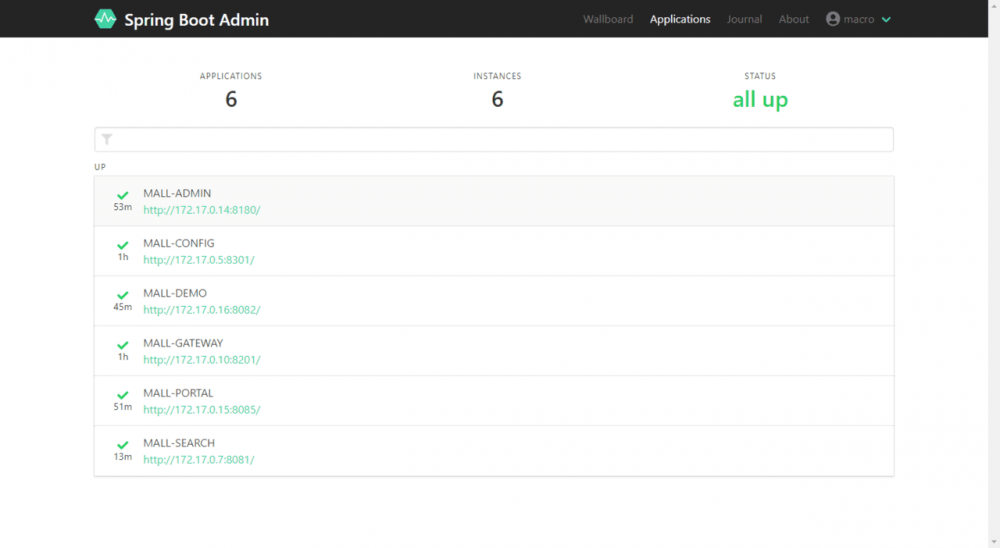The height and width of the screenshot is (548, 1000).
Task: Click MALL-CONFIG green status checkmark
Action: 122,245
